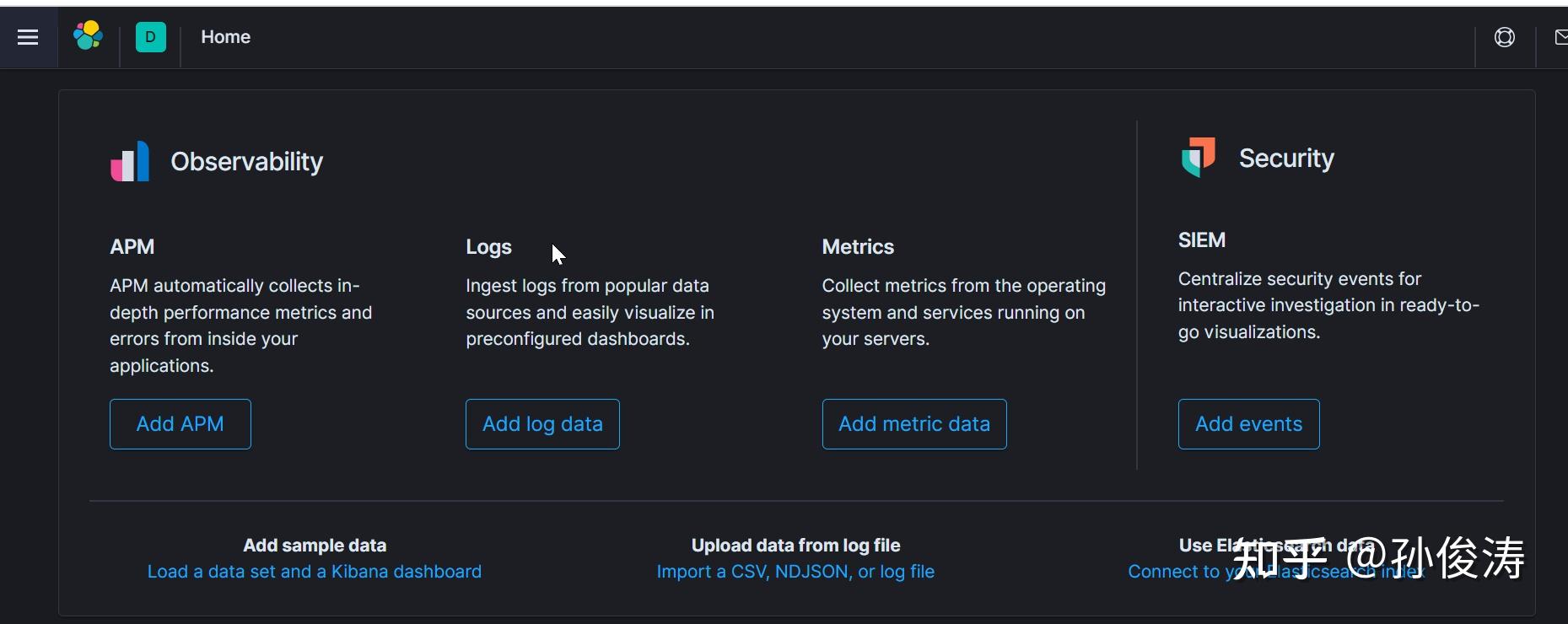Open the newsfeed mail icon
Viewport: 1568px width, 624px height.
[x=1560, y=37]
